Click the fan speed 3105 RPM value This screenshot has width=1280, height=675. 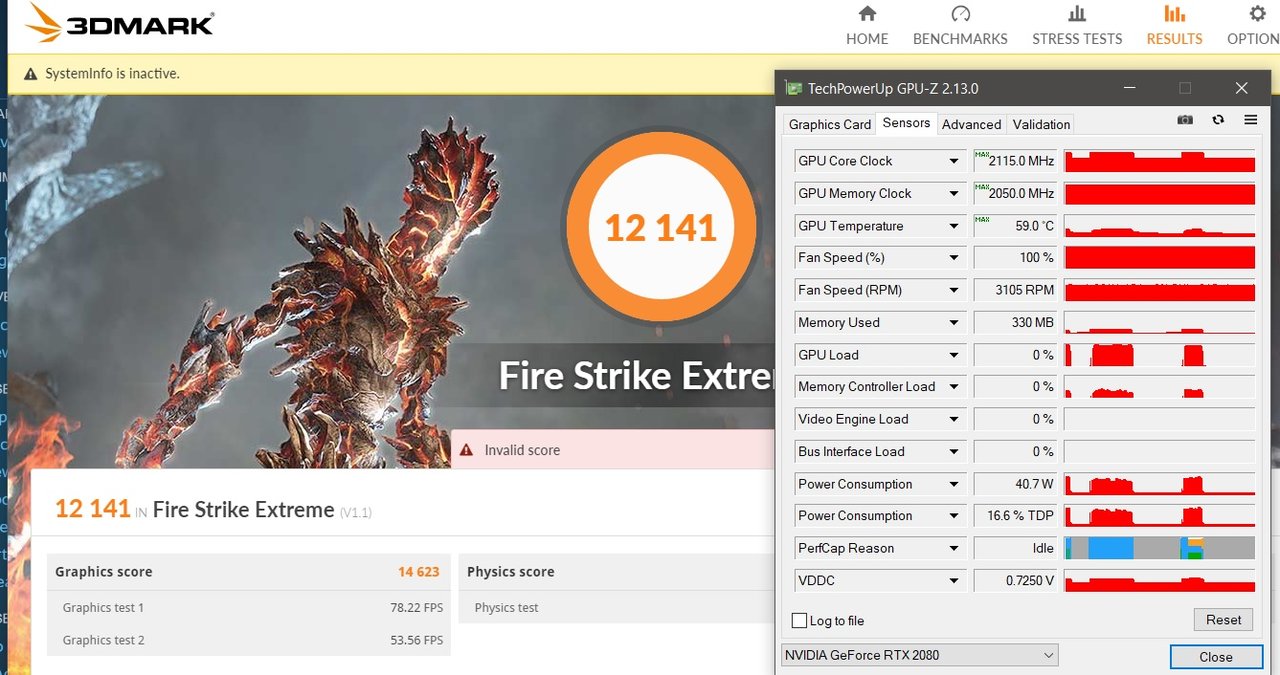click(x=1015, y=290)
